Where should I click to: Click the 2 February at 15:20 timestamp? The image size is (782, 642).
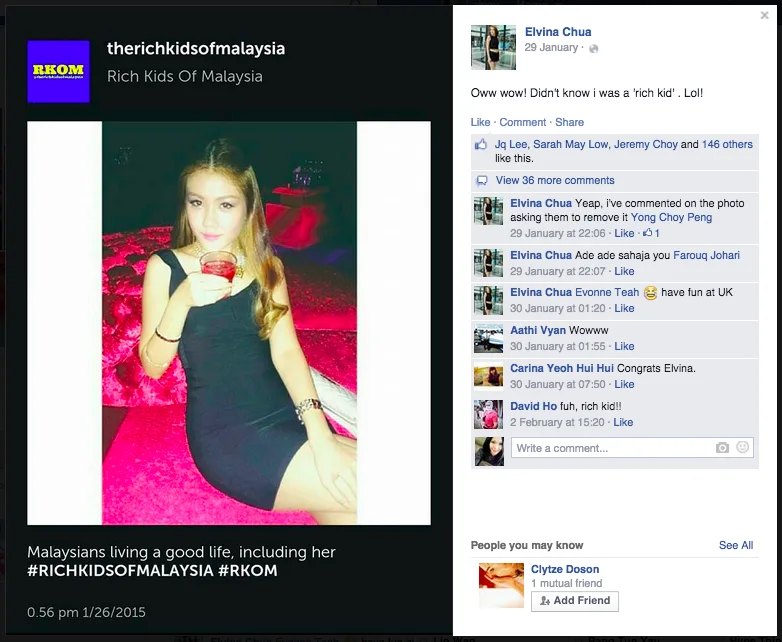pyautogui.click(x=557, y=422)
